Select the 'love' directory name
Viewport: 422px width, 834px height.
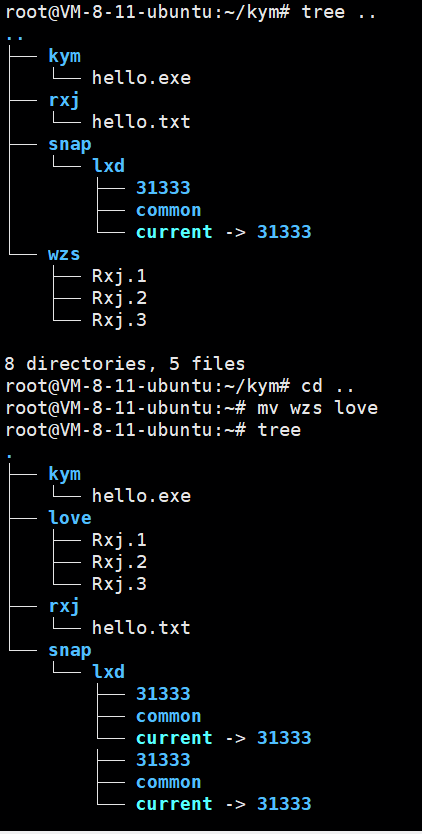pos(70,518)
